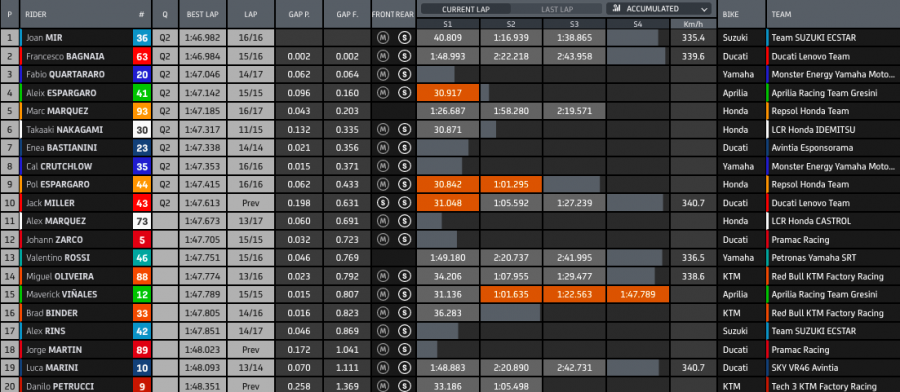Click Francesco BAGNAIA's rear tyre S icon
This screenshot has width=900, height=392.
(x=404, y=56)
